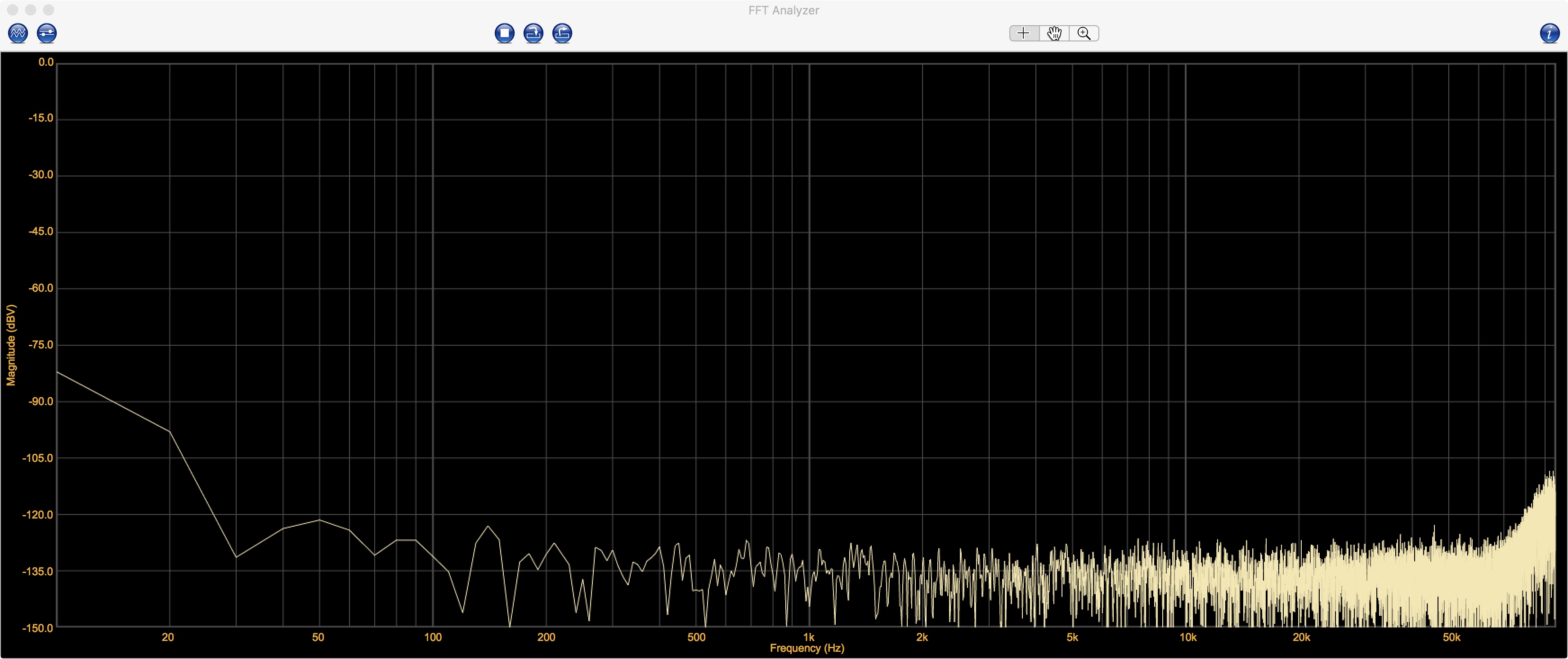Open the blue info button
Viewport: 1568px width, 659px height.
click(1549, 33)
